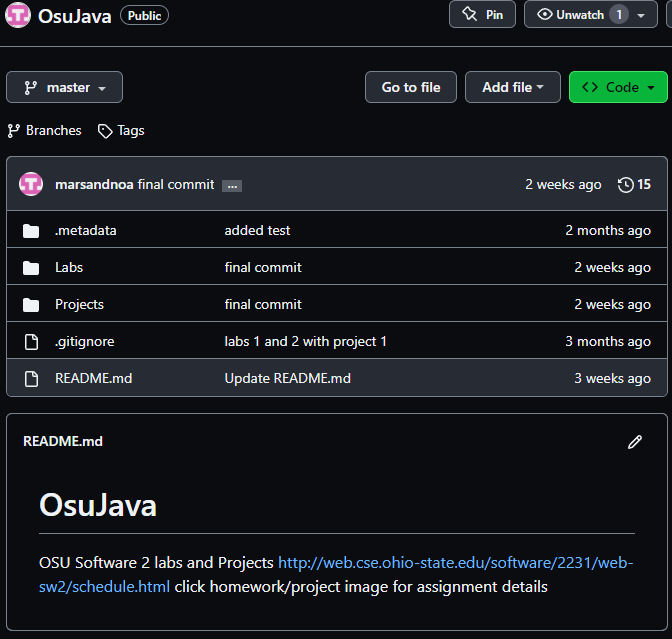This screenshot has height=639, width=672.
Task: Edit README with the pencil icon
Action: (x=635, y=441)
